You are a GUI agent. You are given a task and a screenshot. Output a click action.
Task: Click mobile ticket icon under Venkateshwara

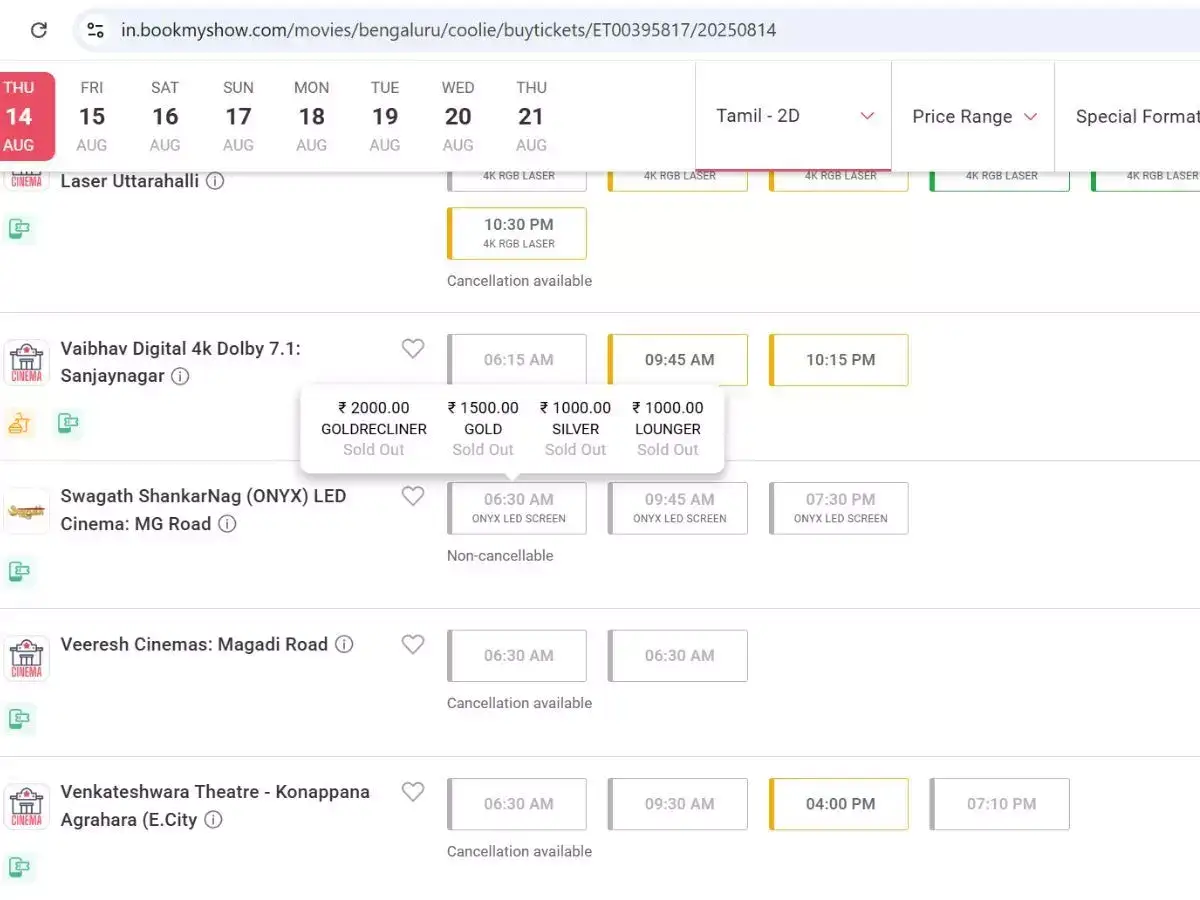coord(19,866)
